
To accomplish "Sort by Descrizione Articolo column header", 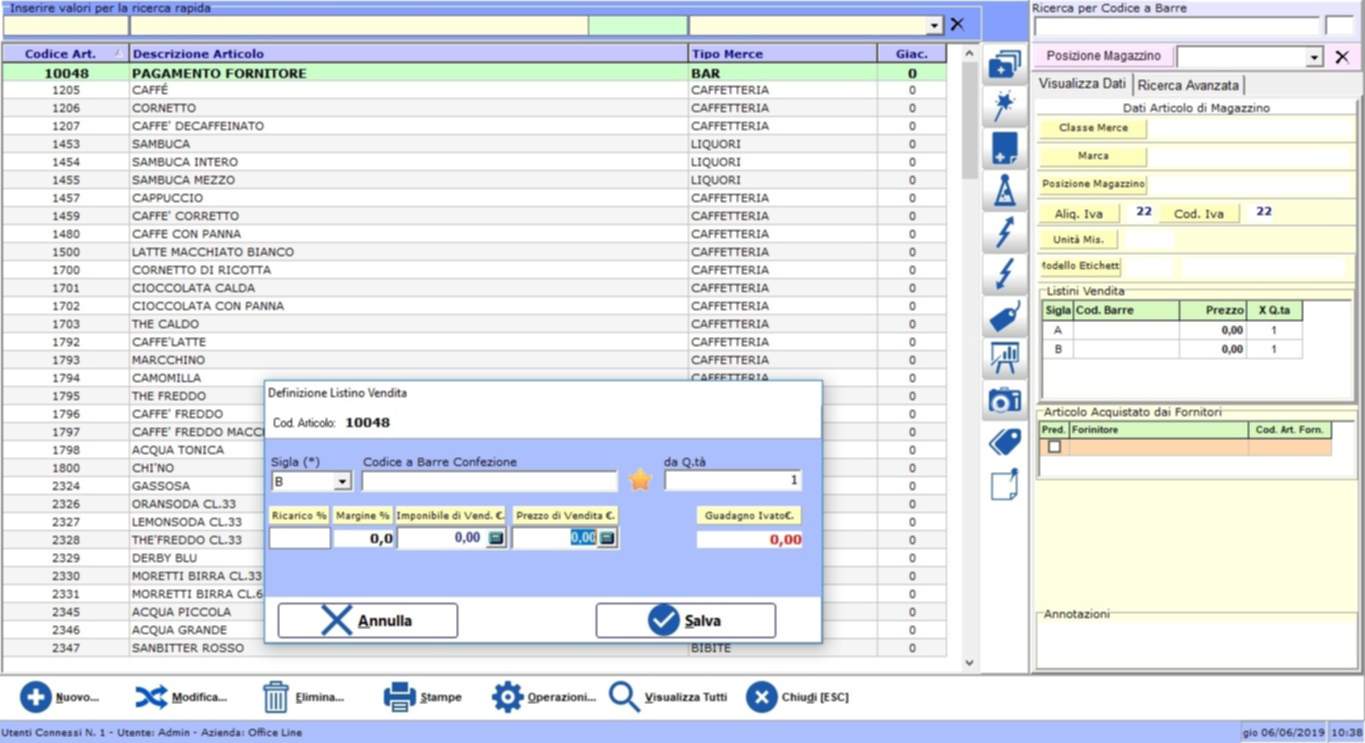I will tap(408, 54).
